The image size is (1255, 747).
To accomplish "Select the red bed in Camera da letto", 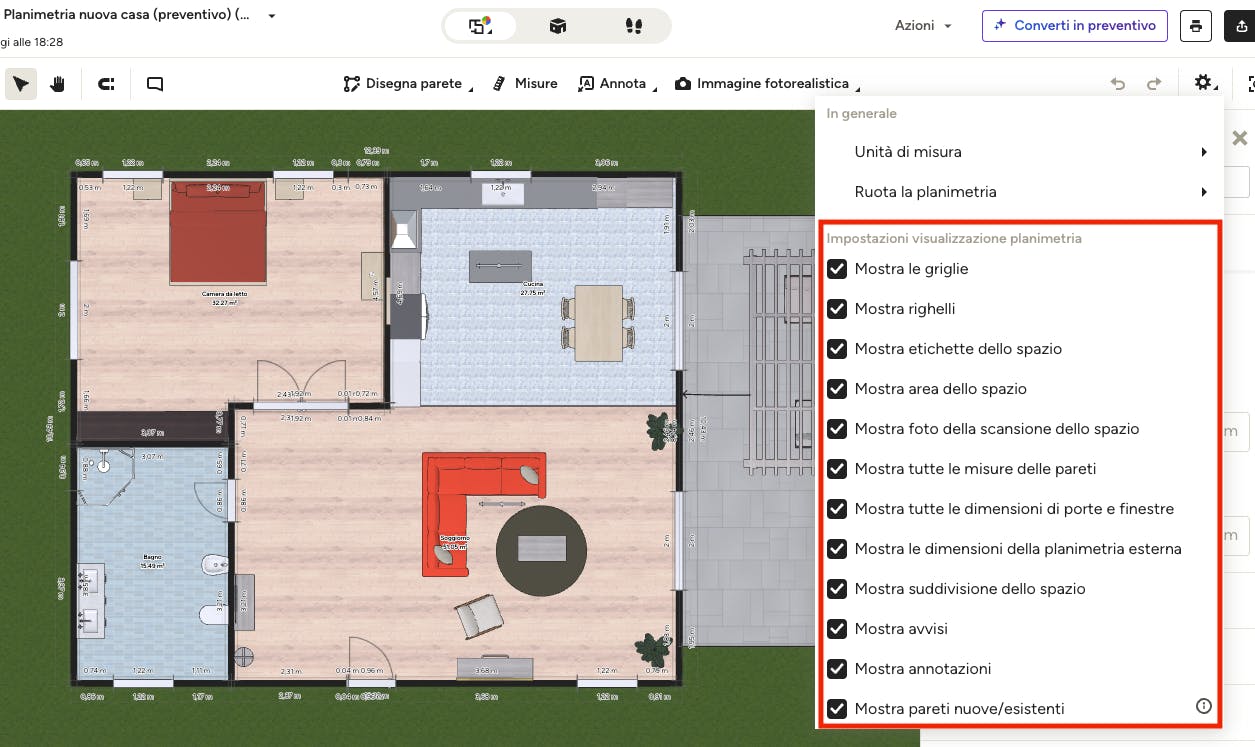I will click(218, 231).
